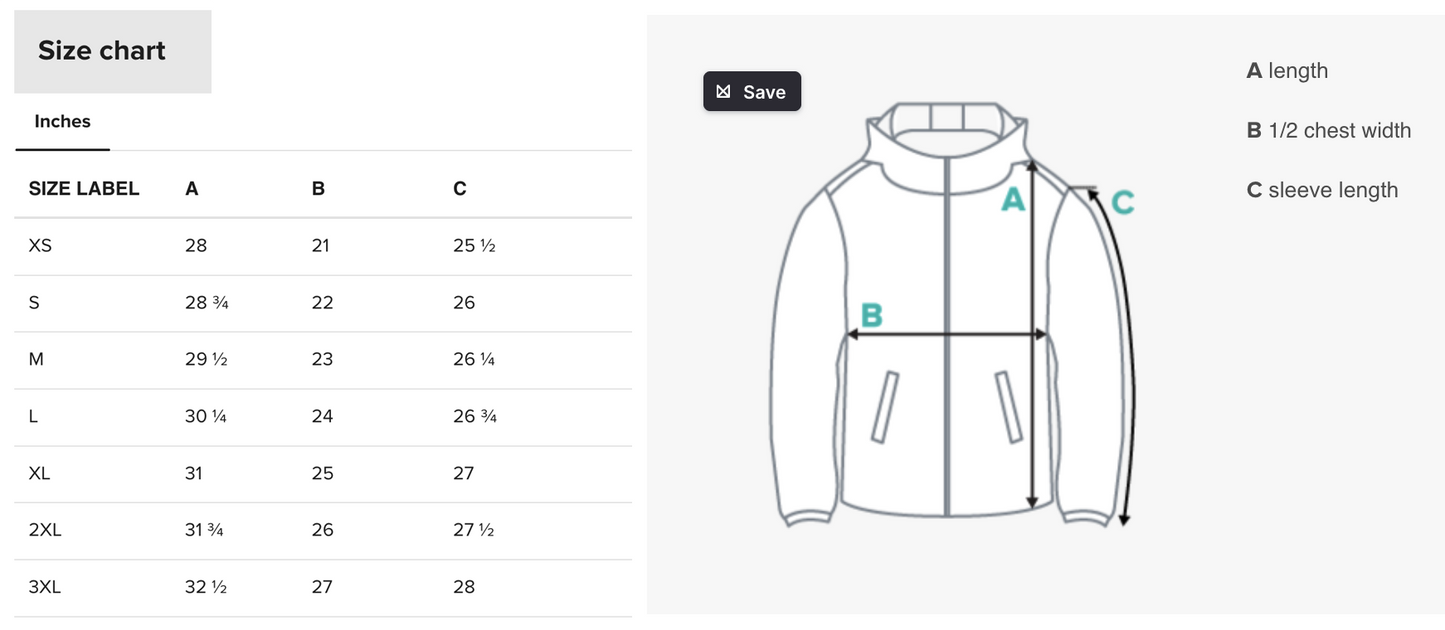Viewport: 1445px width, 630px height.
Task: Click the Size chart heading
Action: [102, 51]
